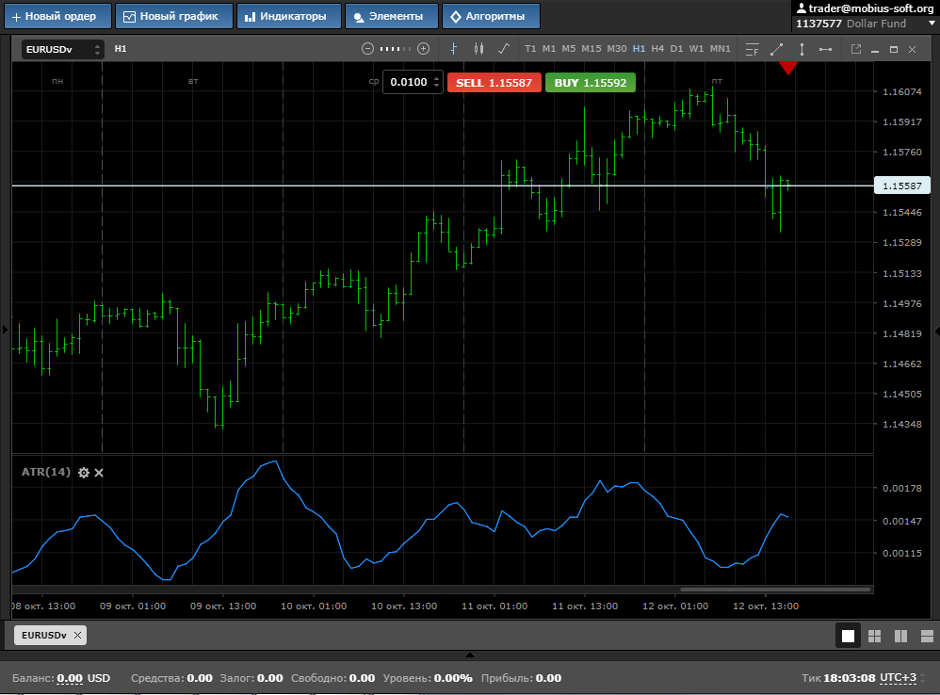Select the H4 timeframe

click(658, 49)
